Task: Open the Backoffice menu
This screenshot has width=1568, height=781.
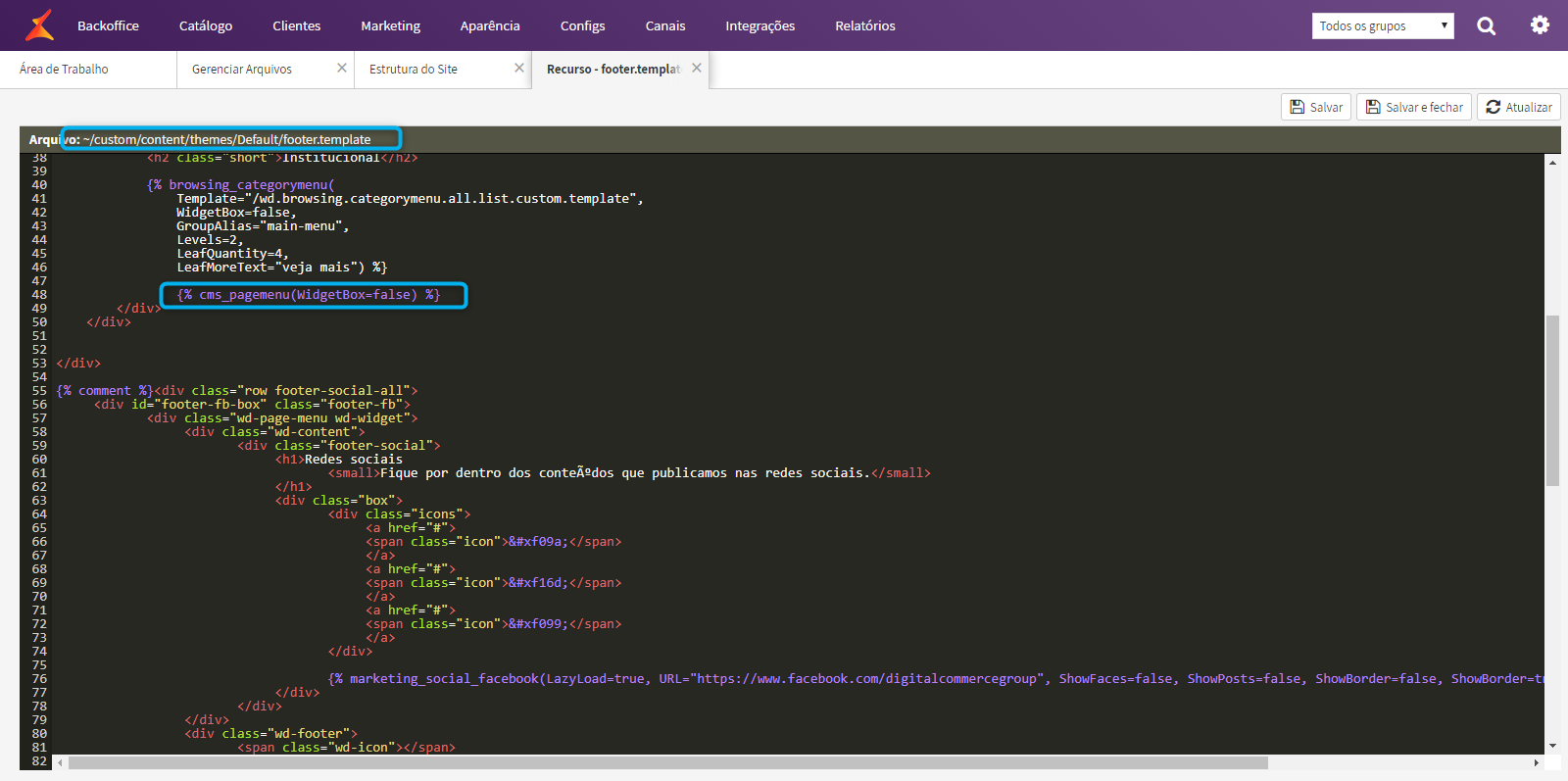Action: pyautogui.click(x=108, y=25)
